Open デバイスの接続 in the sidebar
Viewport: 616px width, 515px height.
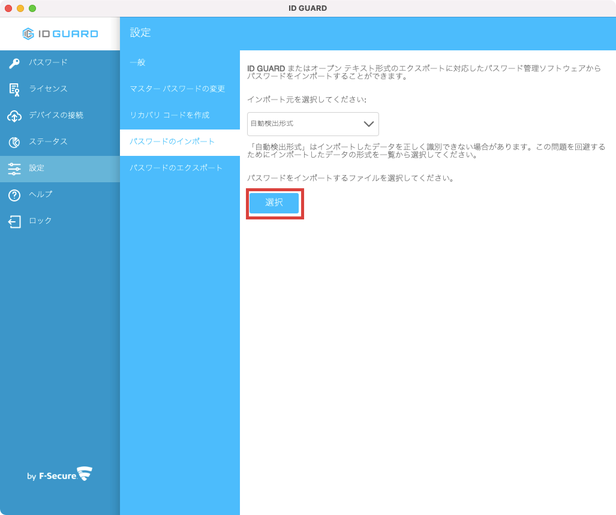tap(60, 115)
